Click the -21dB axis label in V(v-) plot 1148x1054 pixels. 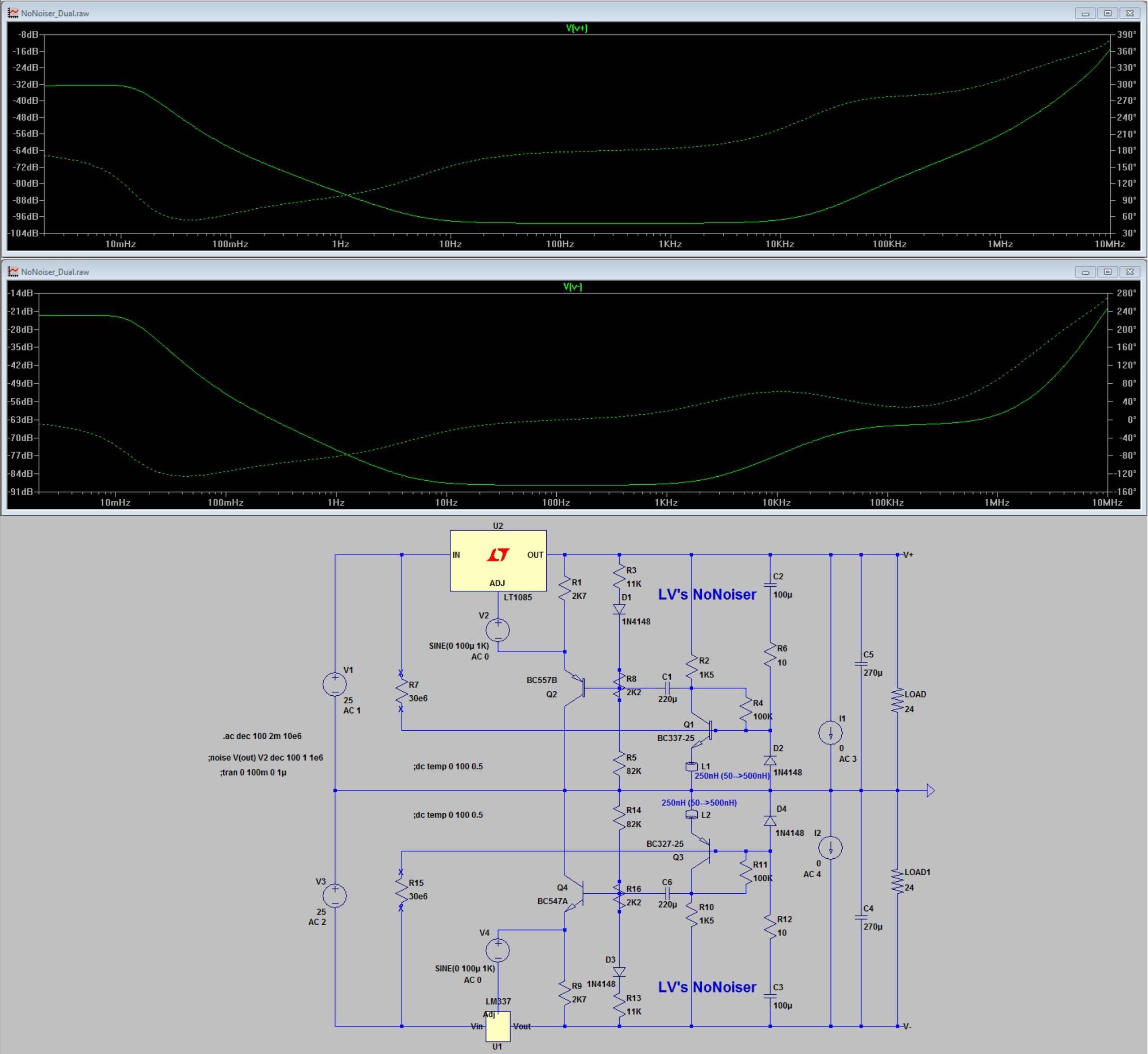(x=21, y=312)
